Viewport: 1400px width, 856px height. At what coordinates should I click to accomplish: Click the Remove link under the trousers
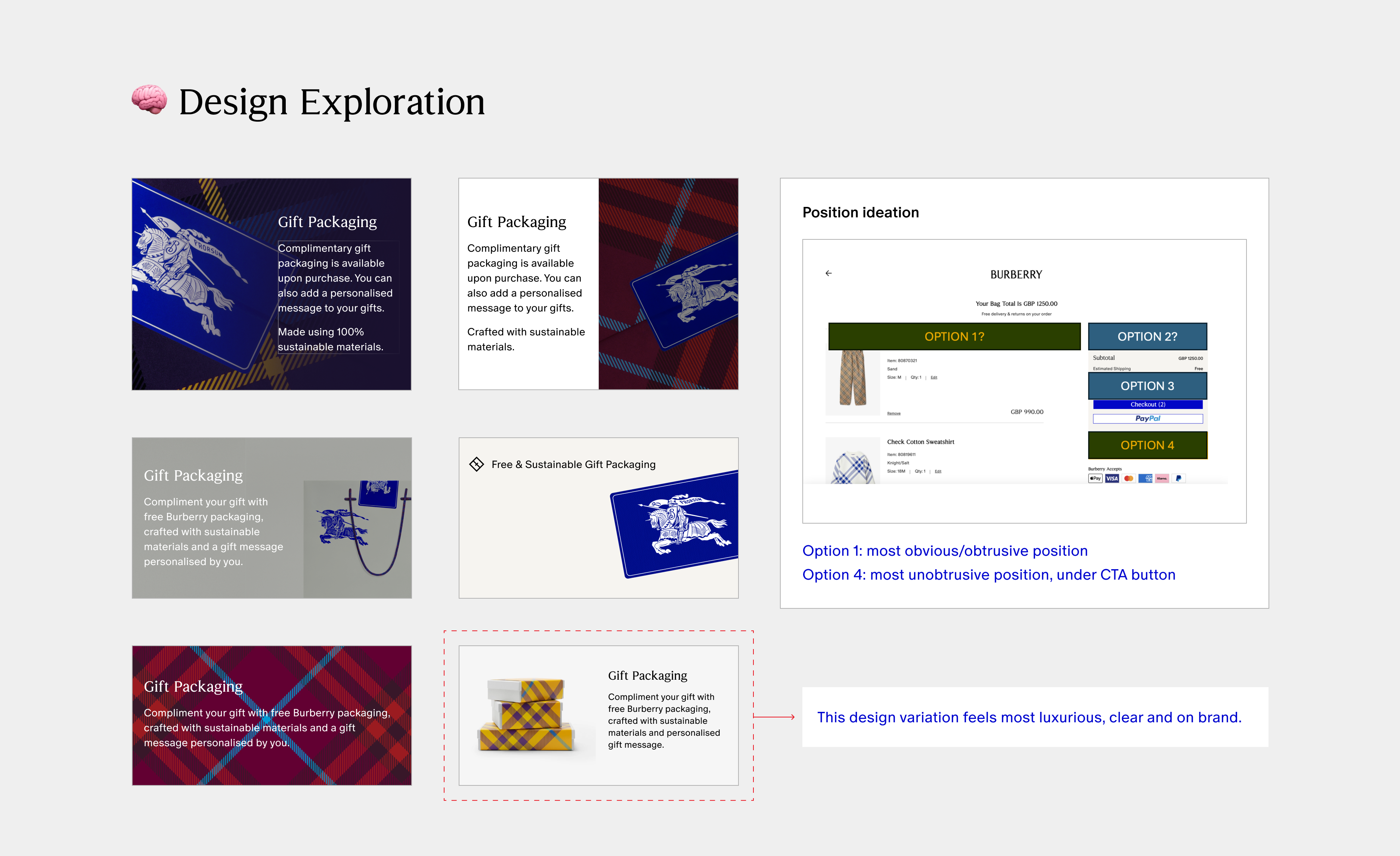pos(894,413)
